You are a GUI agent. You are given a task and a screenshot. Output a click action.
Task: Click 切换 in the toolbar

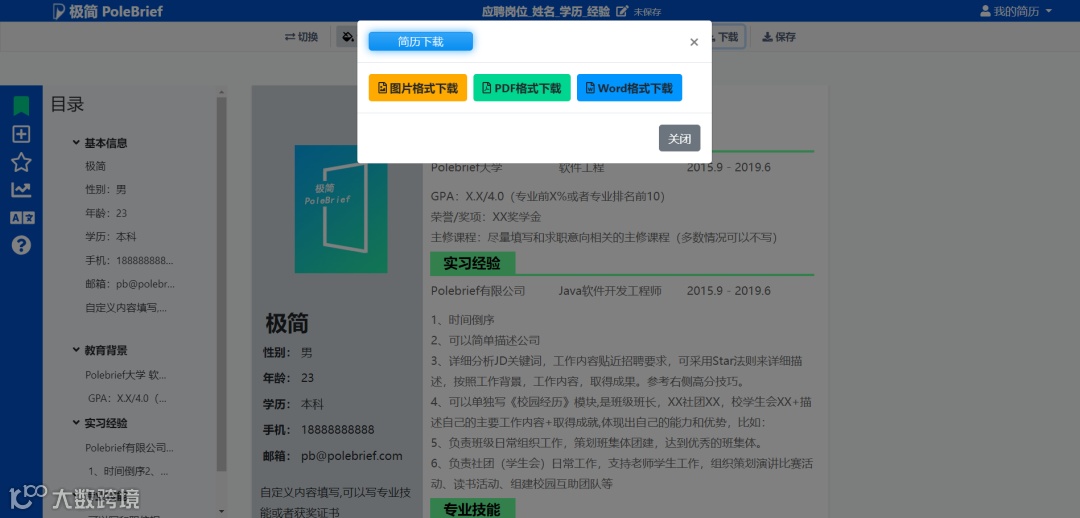pyautogui.click(x=301, y=37)
